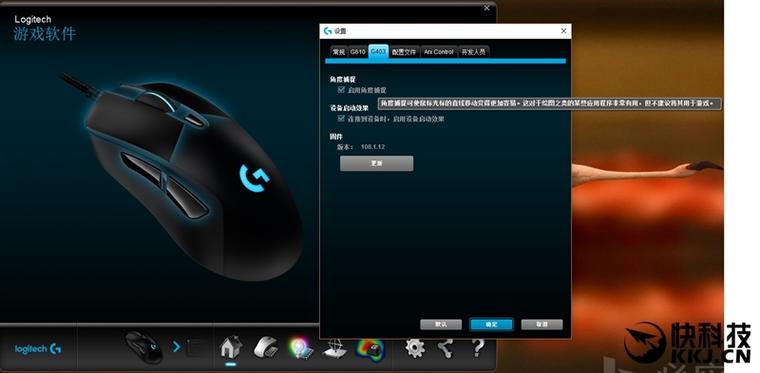Open the surface tuning icon
Image resolution: width=760 pixels, height=373 pixels.
pyautogui.click(x=334, y=348)
